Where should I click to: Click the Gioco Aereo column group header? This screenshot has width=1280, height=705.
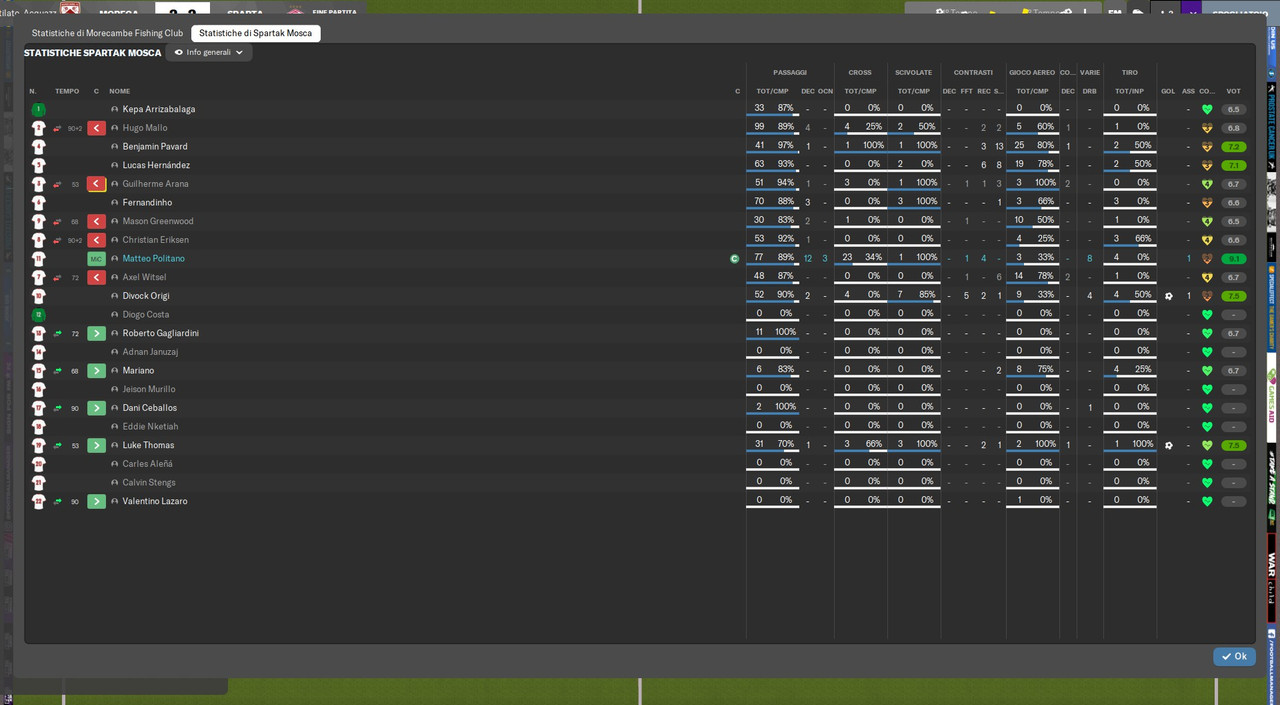1033,72
